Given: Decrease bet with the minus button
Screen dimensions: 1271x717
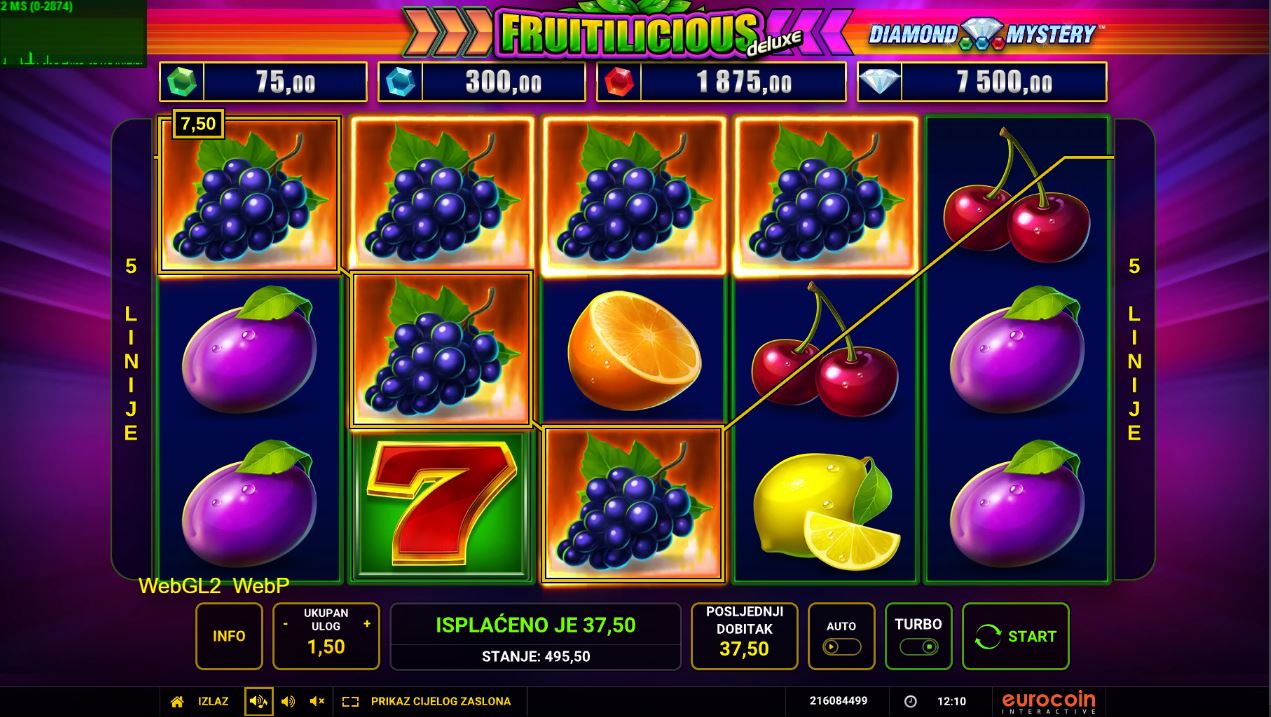Looking at the screenshot, I should (x=286, y=624).
